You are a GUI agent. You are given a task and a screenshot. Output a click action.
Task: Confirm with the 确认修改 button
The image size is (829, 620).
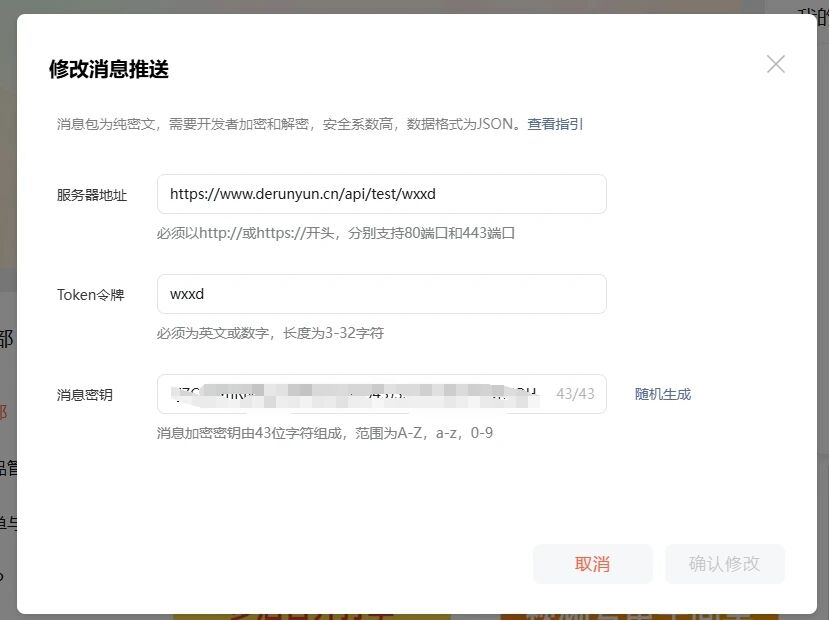[x=725, y=564]
